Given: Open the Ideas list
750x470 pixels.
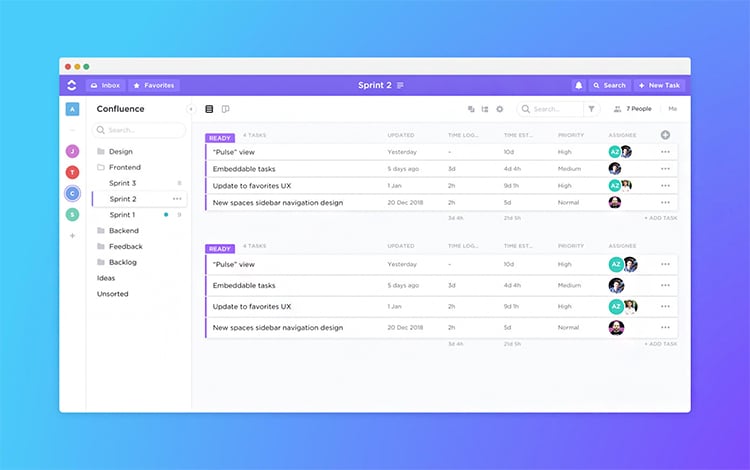Looking at the screenshot, I should pos(106,278).
